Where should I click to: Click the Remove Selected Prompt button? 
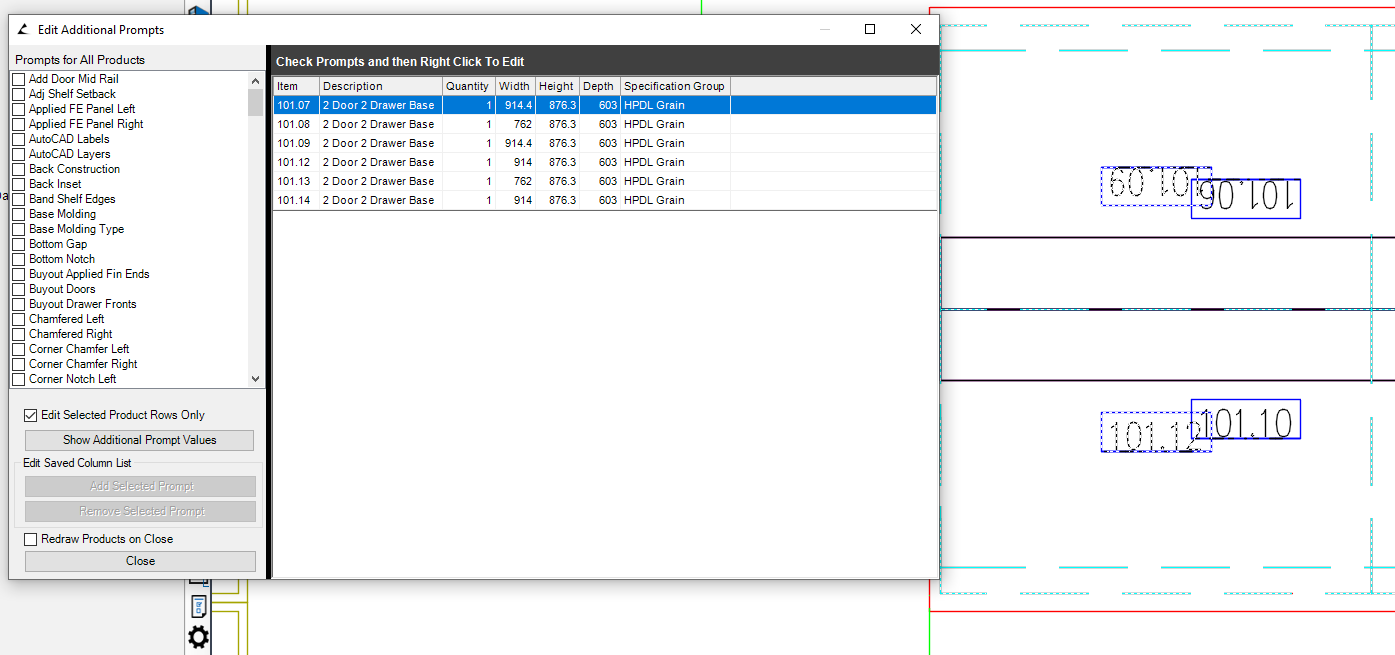pos(140,511)
